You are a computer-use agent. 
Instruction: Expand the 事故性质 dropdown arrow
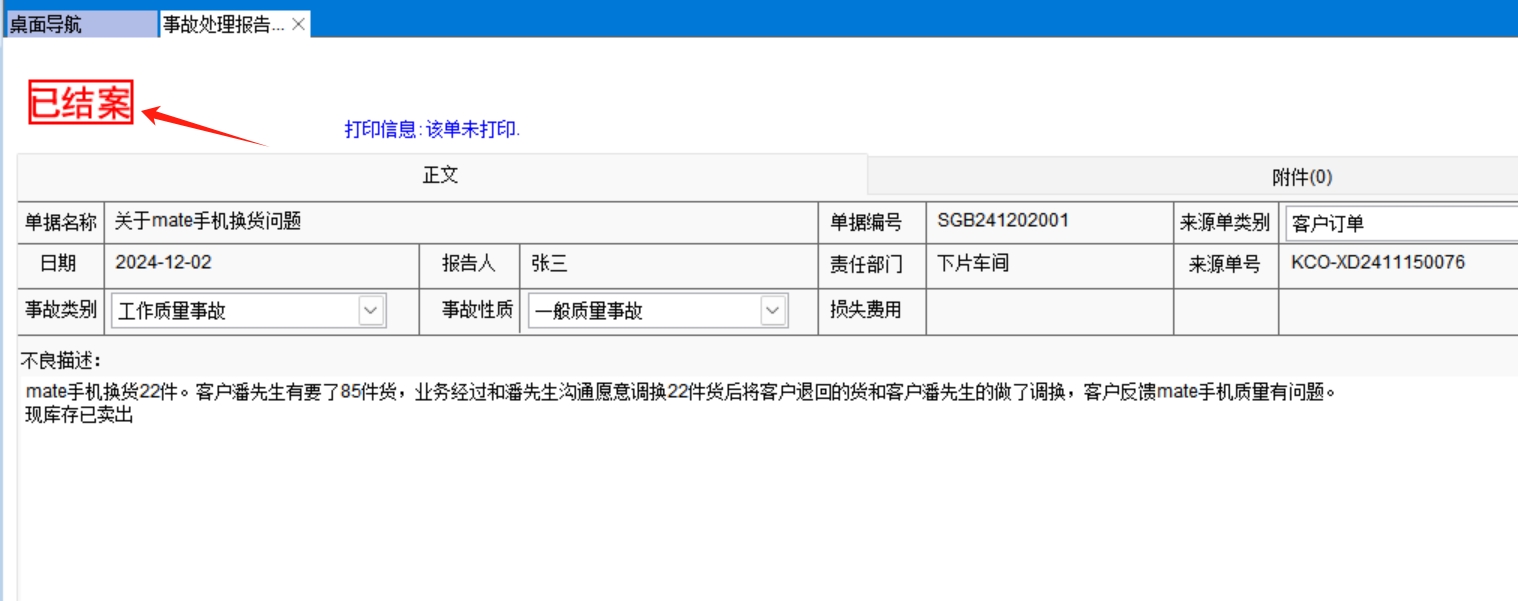(x=773, y=311)
